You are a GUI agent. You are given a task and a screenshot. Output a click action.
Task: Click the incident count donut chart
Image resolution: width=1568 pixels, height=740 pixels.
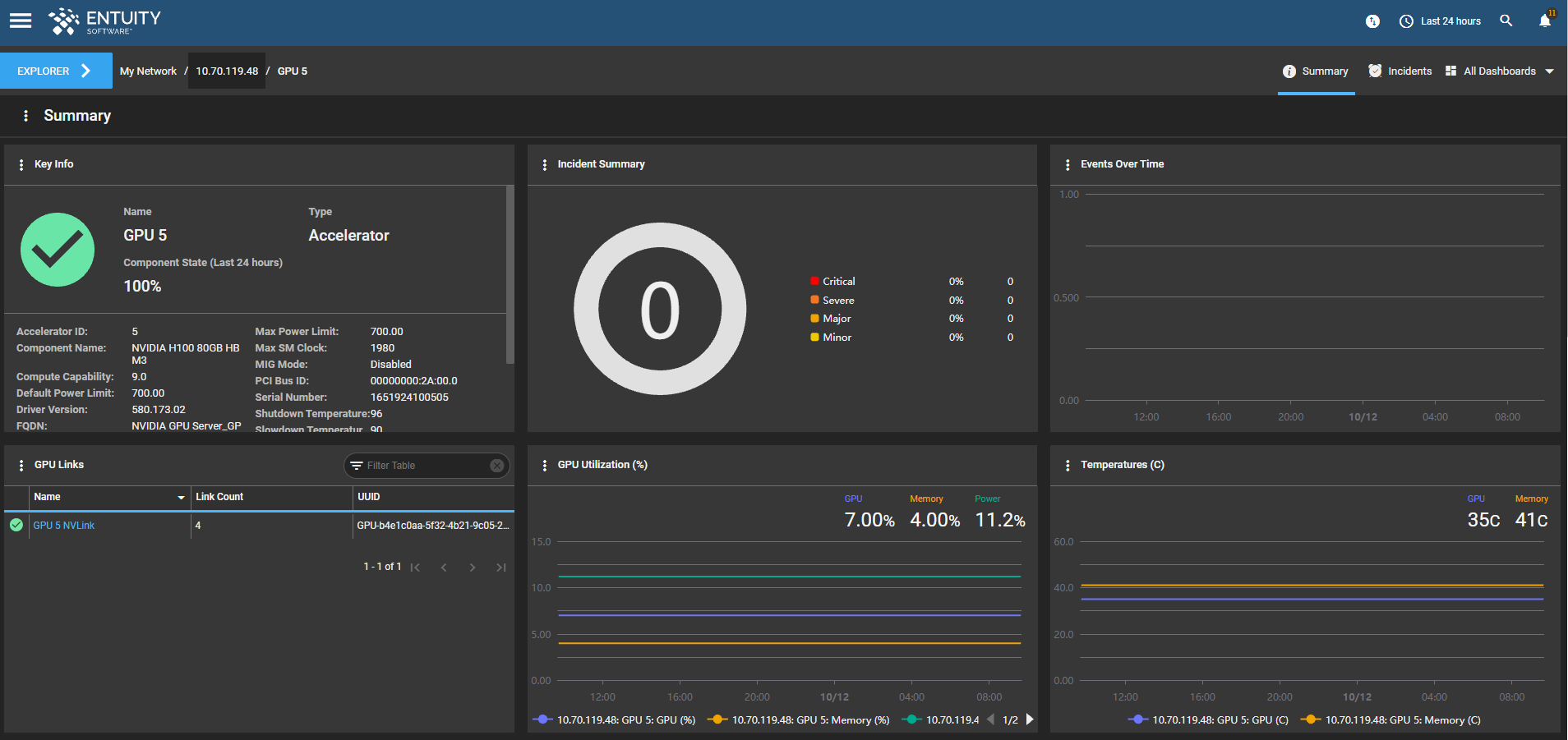coord(660,309)
